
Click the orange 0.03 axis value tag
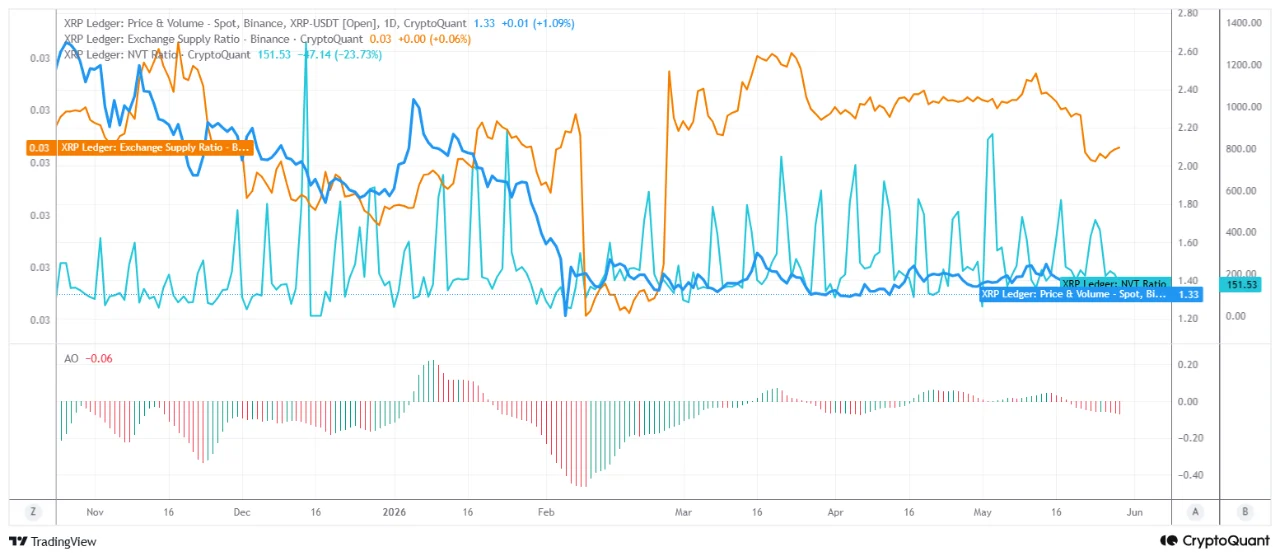[x=41, y=147]
